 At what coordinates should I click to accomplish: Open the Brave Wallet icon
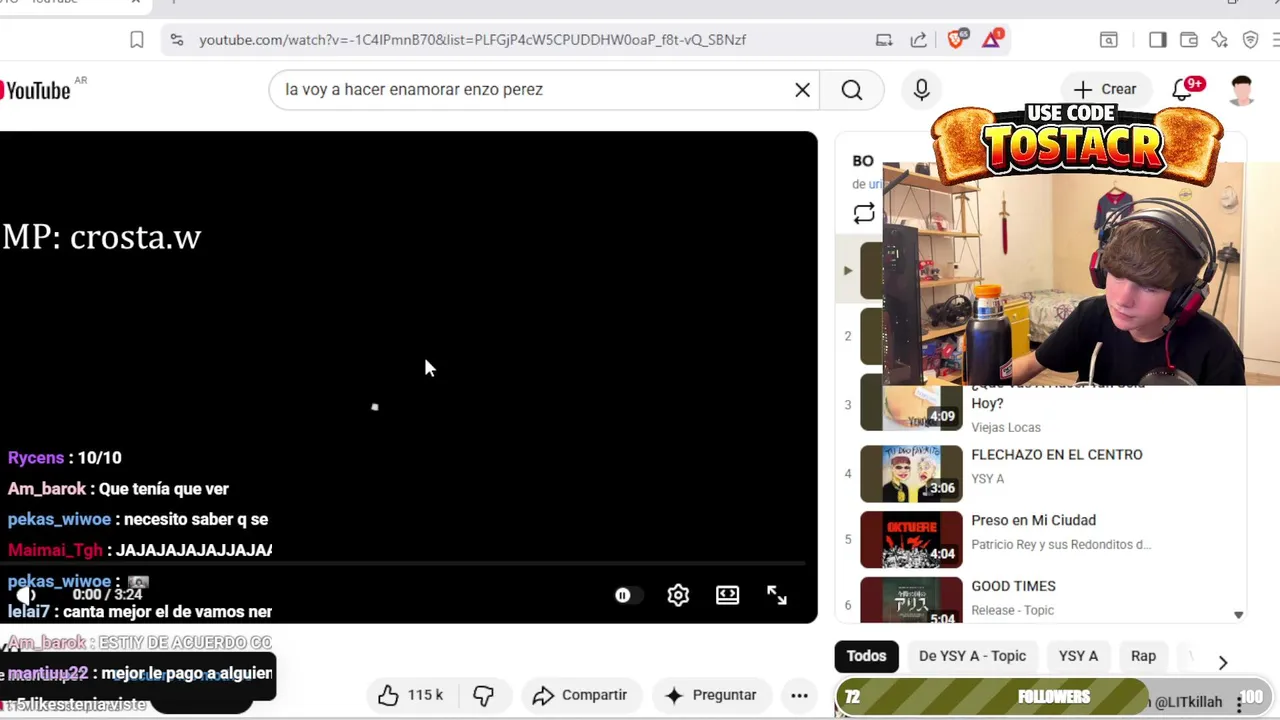coord(1189,40)
